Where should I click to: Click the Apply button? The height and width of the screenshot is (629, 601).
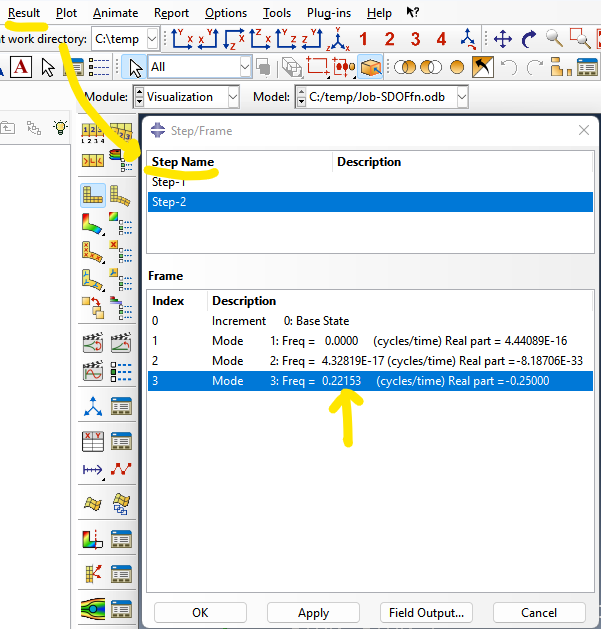[313, 613]
